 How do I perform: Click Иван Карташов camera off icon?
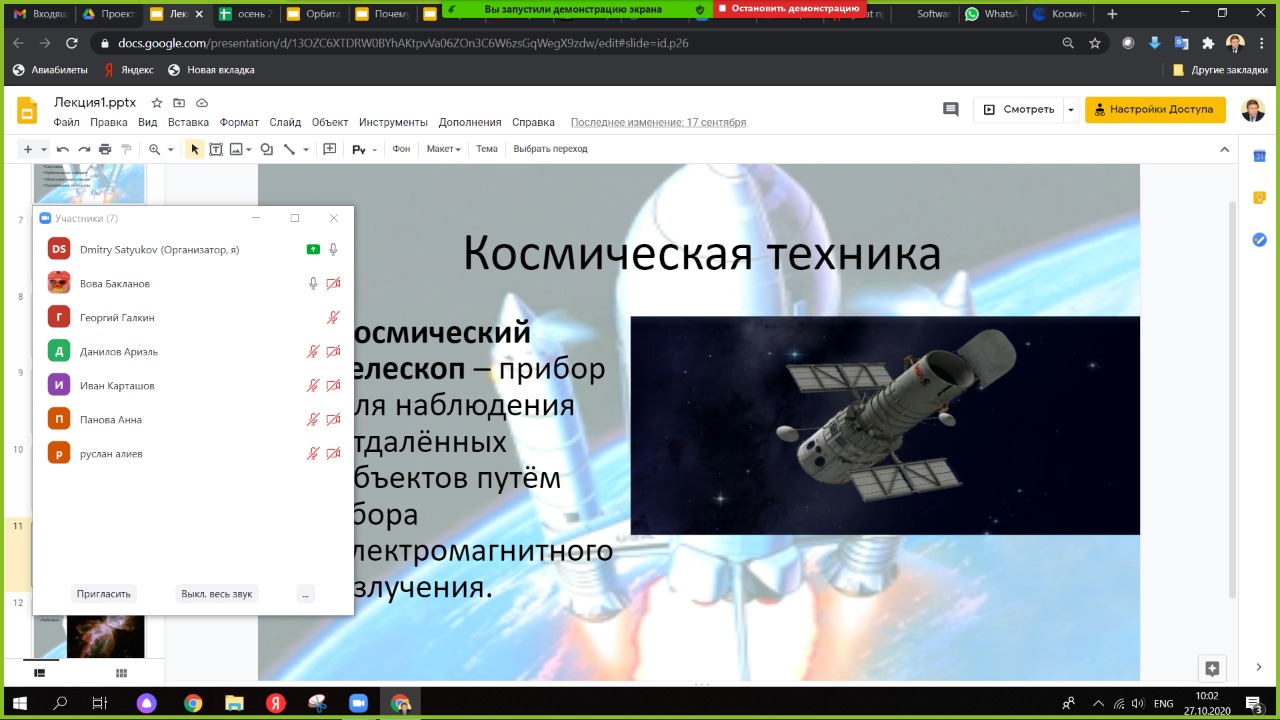coord(333,385)
